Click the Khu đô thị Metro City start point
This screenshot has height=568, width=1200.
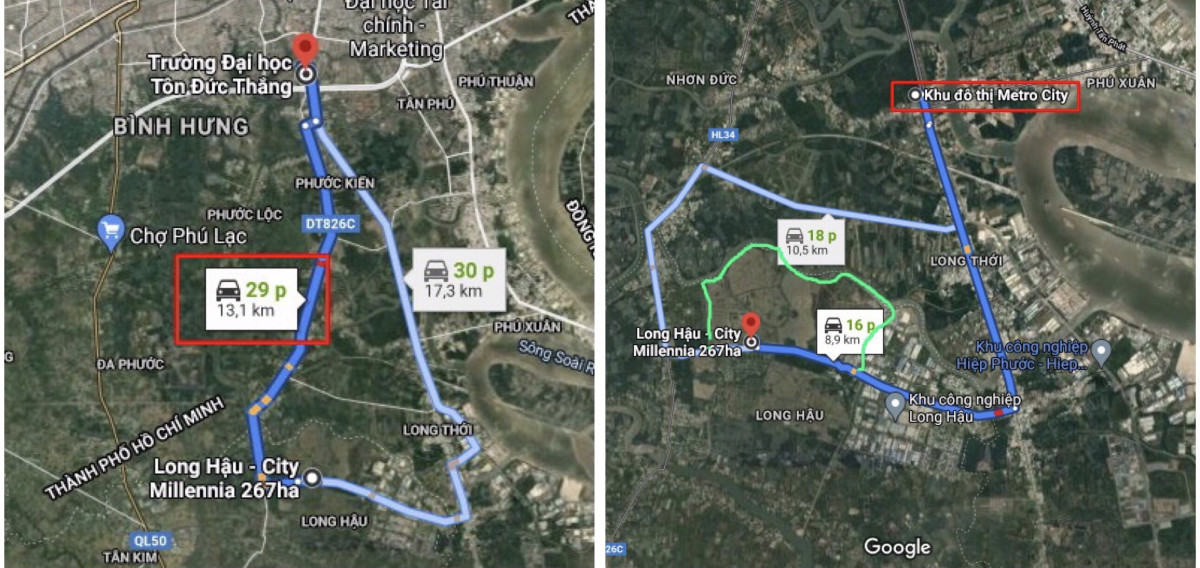coord(915,95)
